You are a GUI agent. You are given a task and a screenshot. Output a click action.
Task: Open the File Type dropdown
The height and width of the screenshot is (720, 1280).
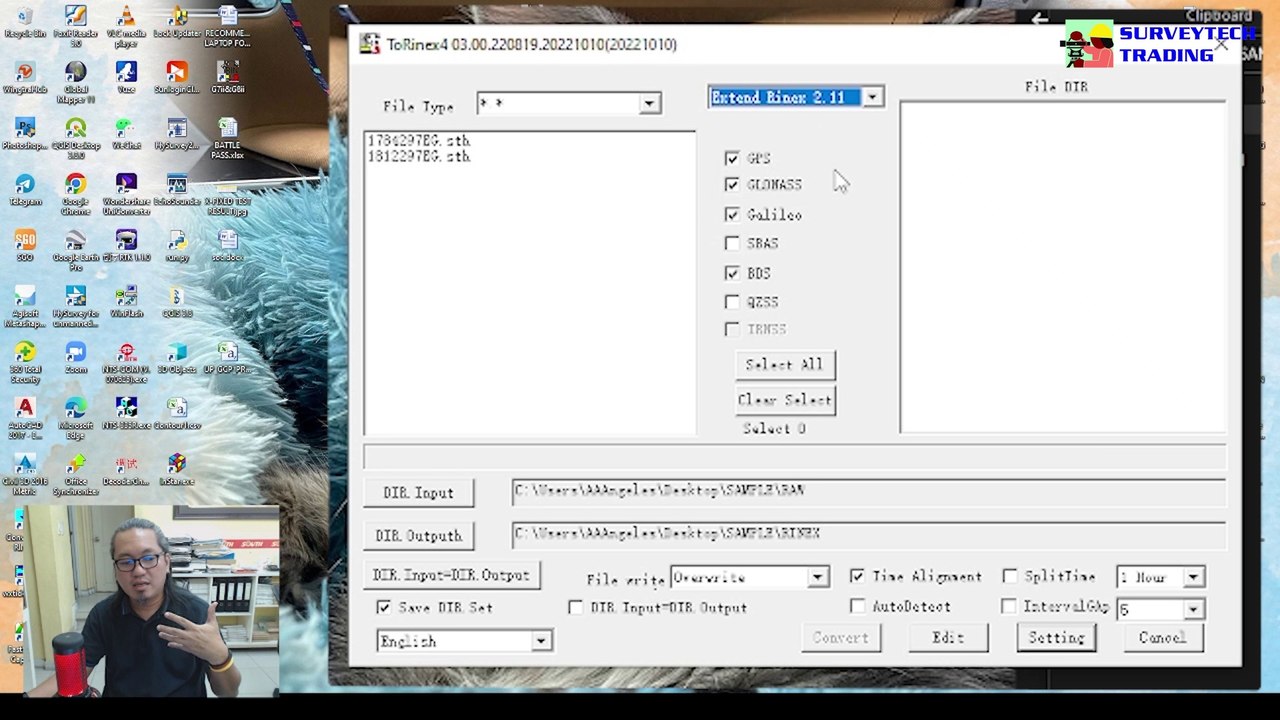[649, 104]
